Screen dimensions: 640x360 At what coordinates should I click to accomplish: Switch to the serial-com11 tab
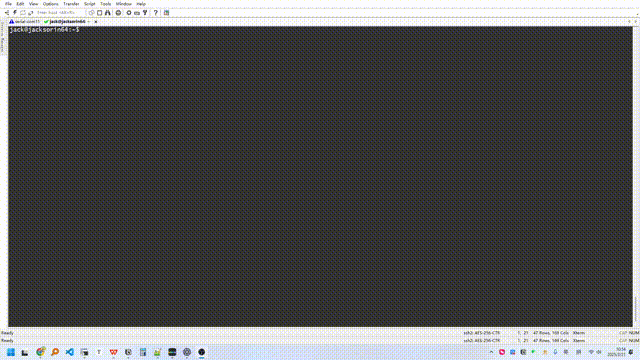(x=24, y=22)
